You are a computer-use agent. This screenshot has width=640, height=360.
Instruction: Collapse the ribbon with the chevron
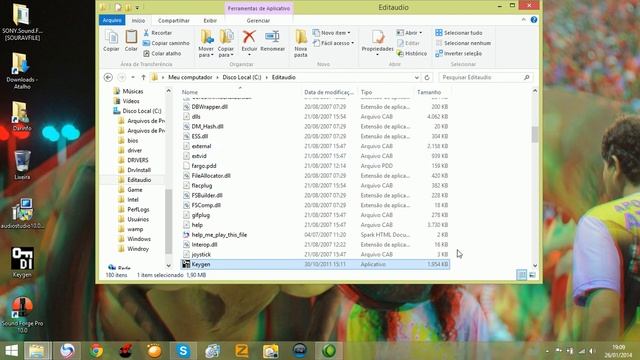point(524,20)
